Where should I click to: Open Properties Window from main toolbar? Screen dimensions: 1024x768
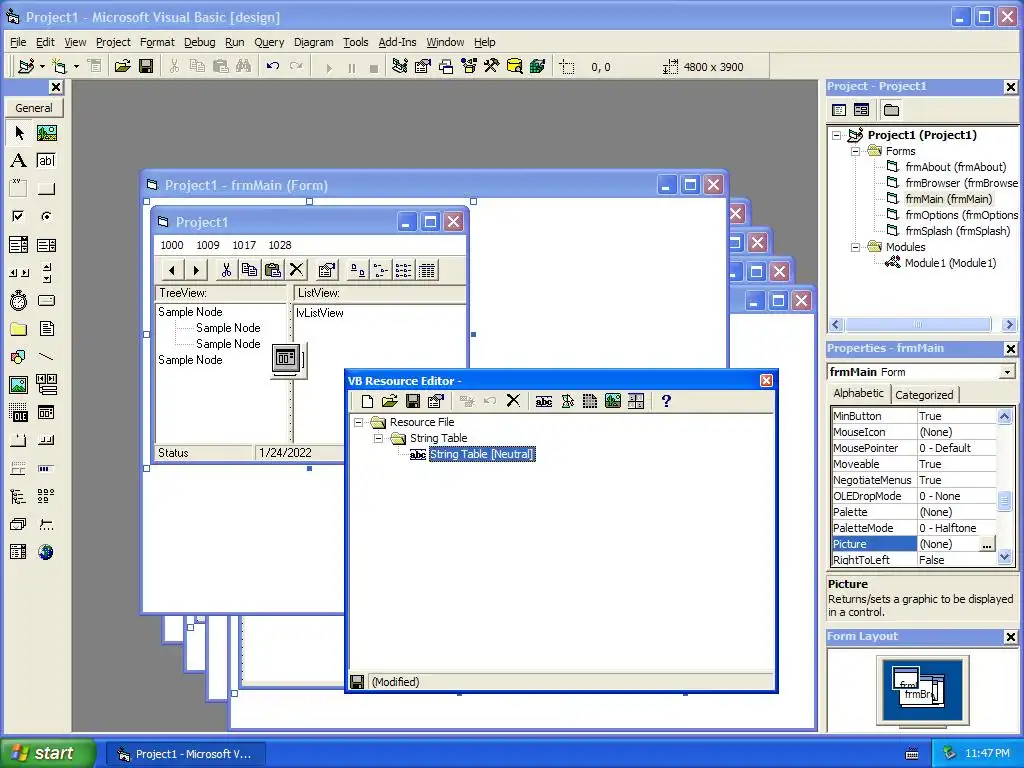423,66
